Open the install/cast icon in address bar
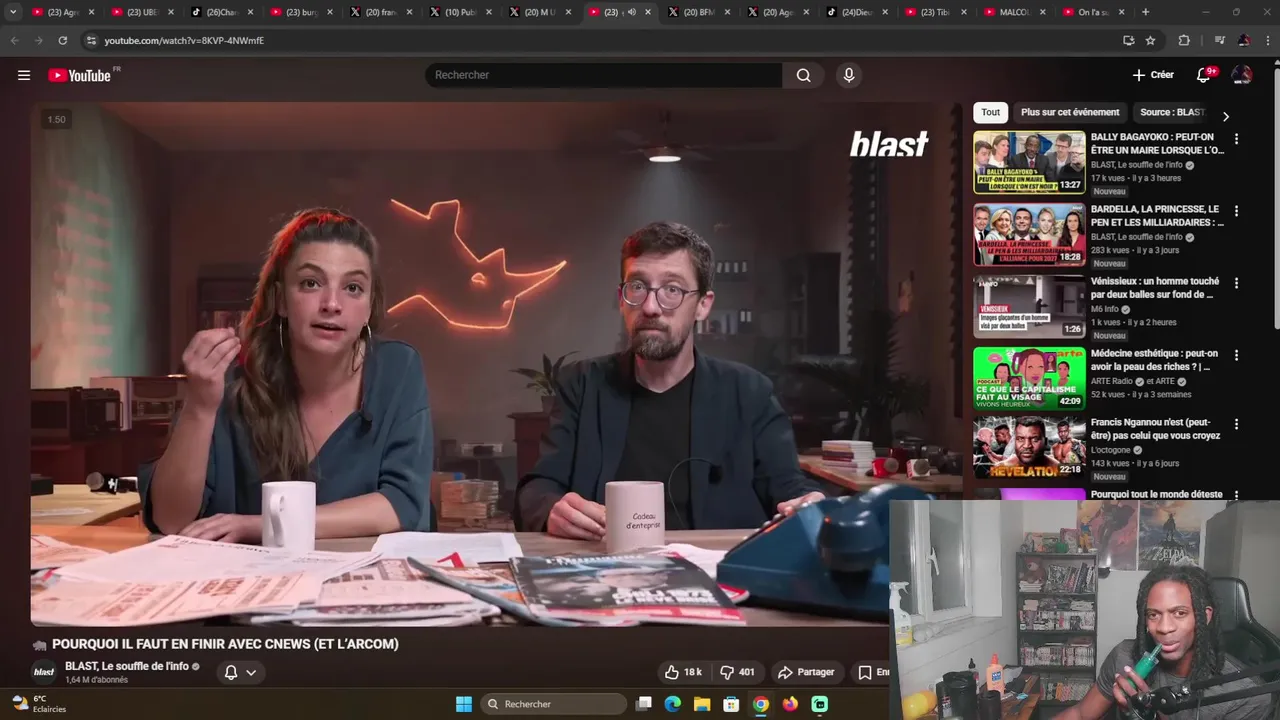Viewport: 1280px width, 720px height. pos(1128,40)
